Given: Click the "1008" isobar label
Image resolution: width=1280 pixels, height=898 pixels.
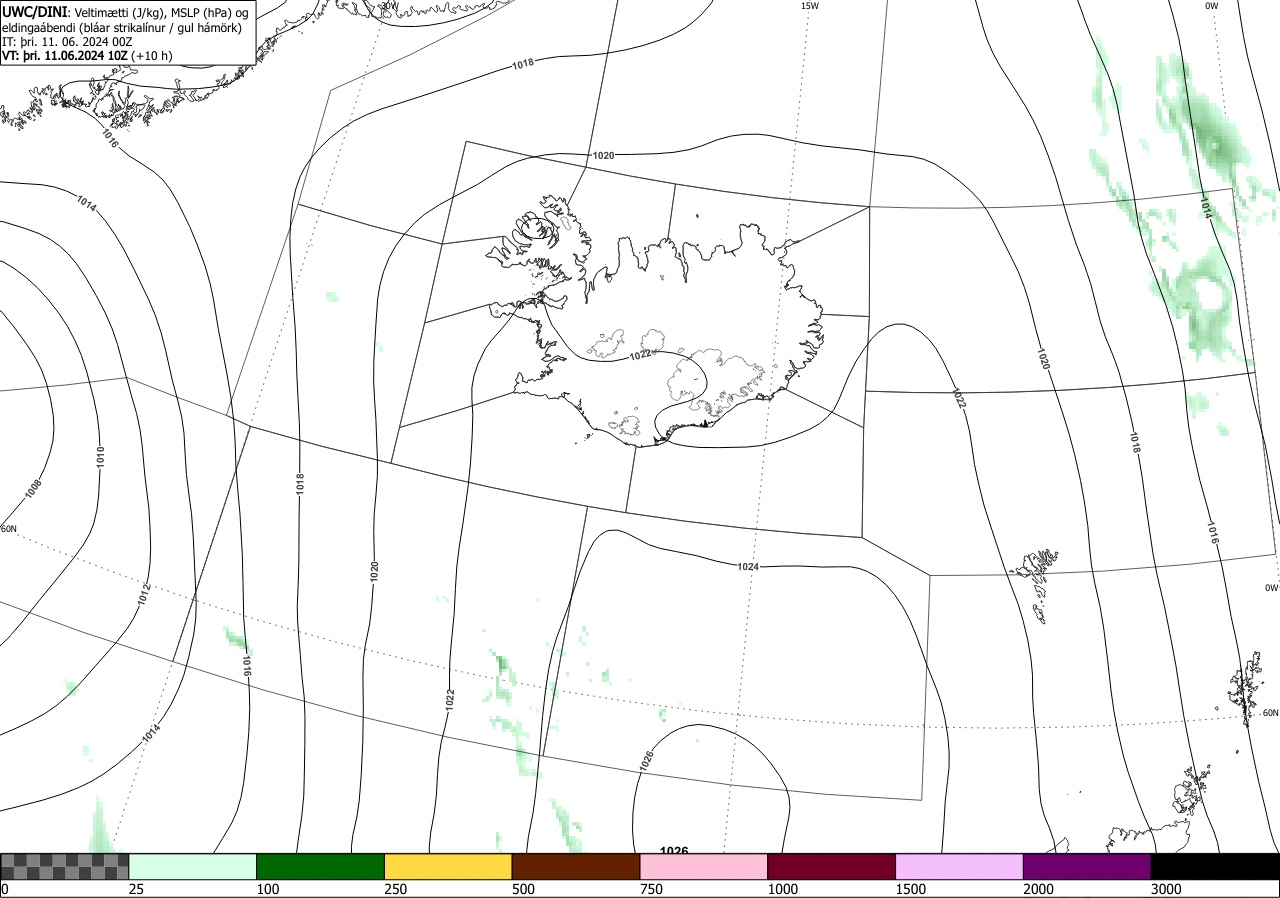Looking at the screenshot, I should (34, 489).
